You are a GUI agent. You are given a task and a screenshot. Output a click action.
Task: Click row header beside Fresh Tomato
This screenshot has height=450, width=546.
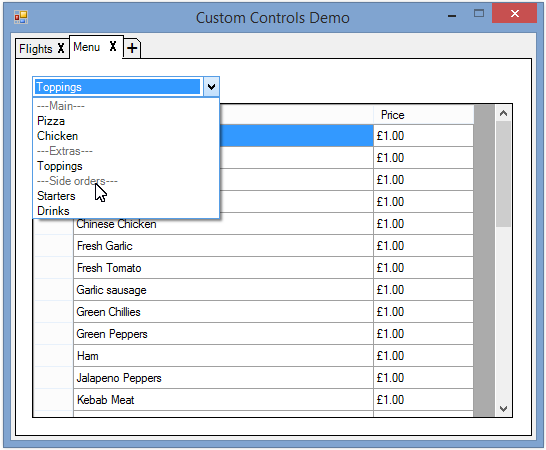pos(54,267)
